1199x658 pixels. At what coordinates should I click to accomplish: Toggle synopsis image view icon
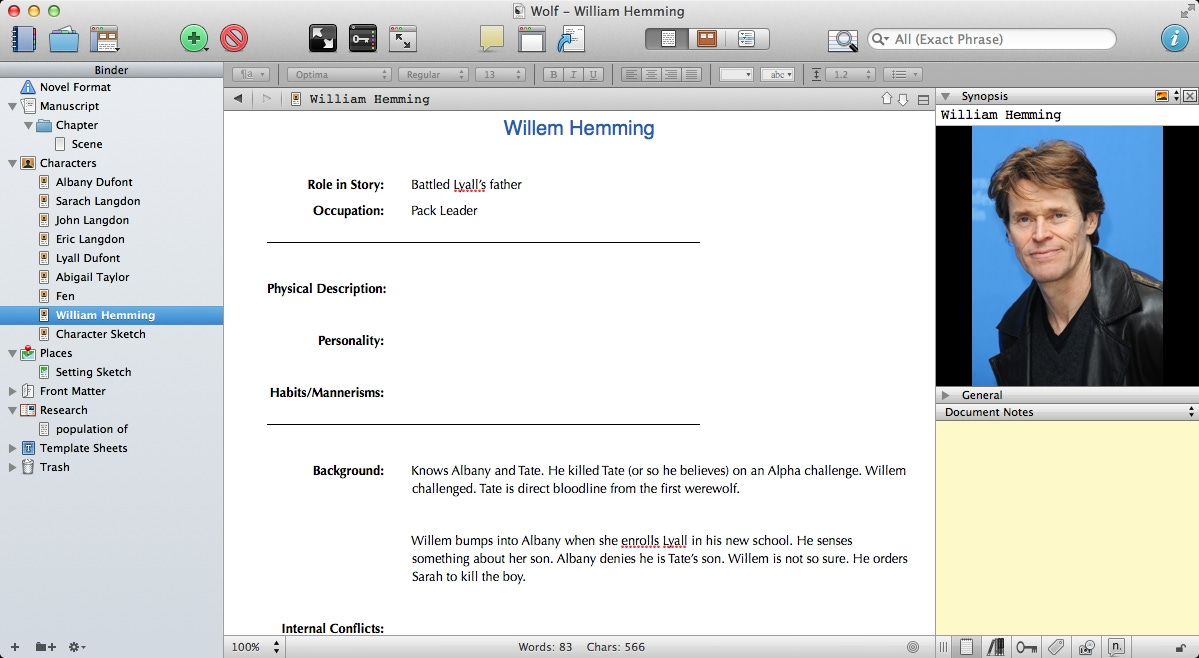pyautogui.click(x=1162, y=96)
